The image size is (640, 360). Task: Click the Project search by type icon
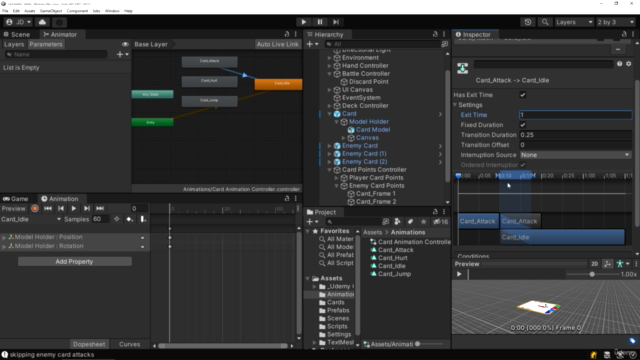point(397,222)
